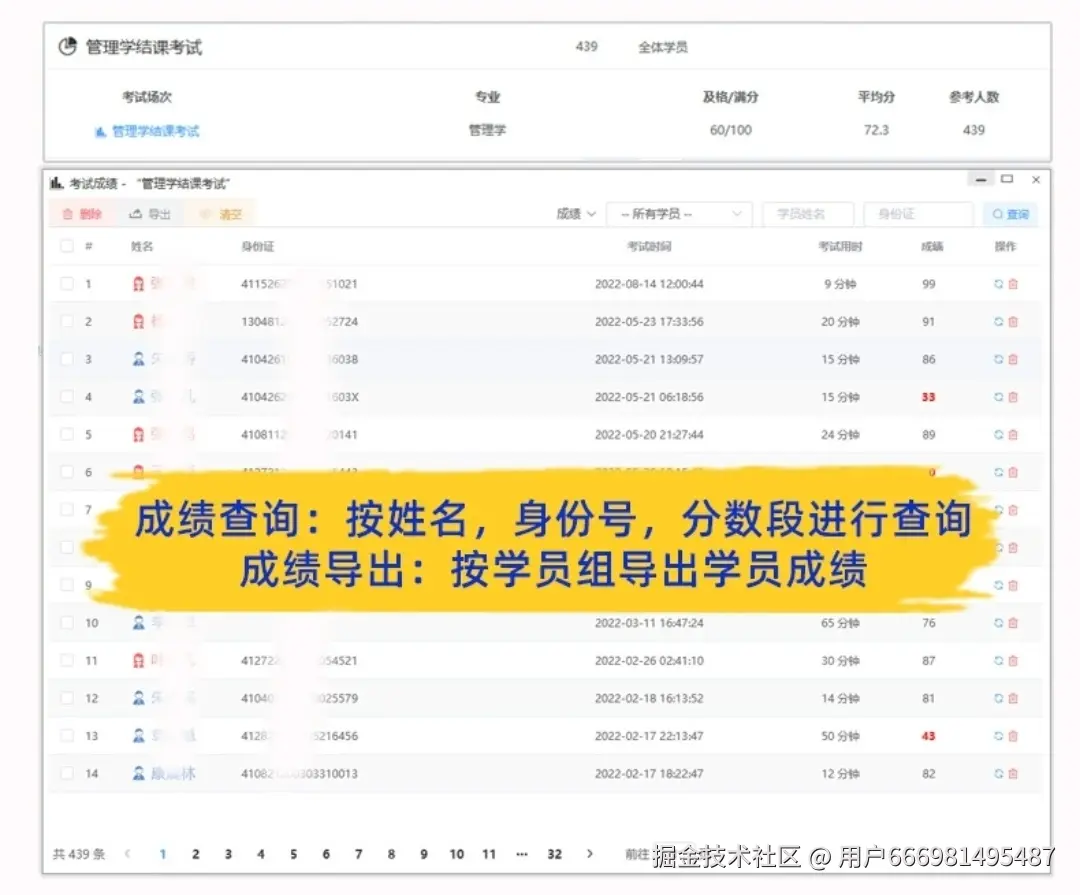Delete the record with score 33

click(x=1013, y=397)
